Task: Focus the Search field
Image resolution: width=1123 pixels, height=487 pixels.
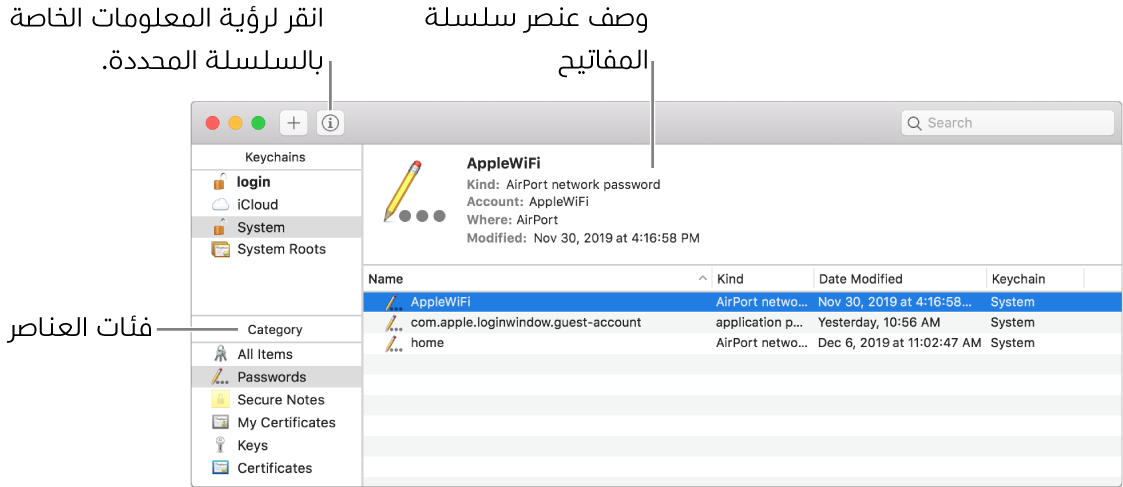Action: click(x=1008, y=122)
